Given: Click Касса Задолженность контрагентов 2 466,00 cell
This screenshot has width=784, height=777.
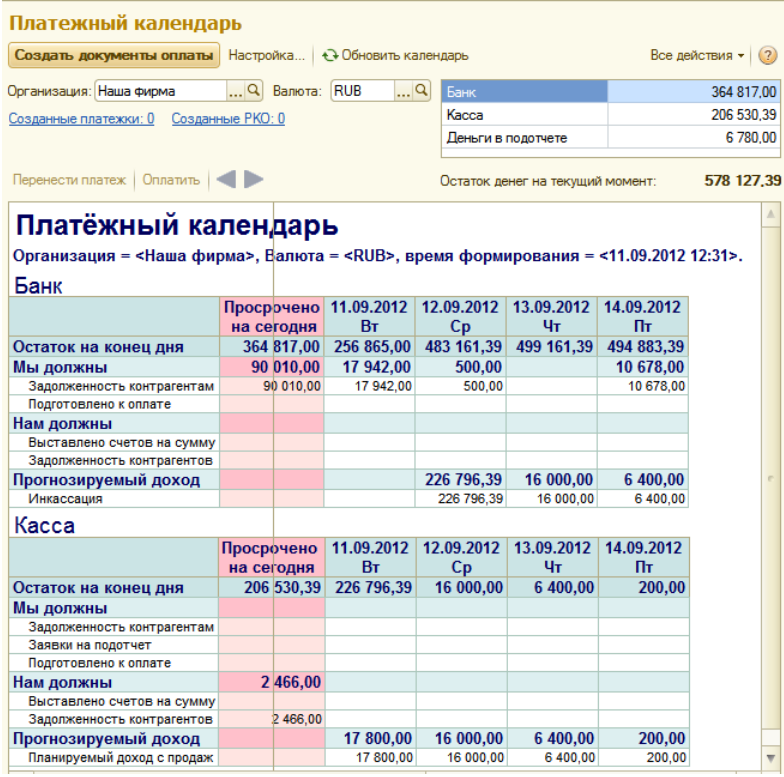Looking at the screenshot, I should point(272,719).
